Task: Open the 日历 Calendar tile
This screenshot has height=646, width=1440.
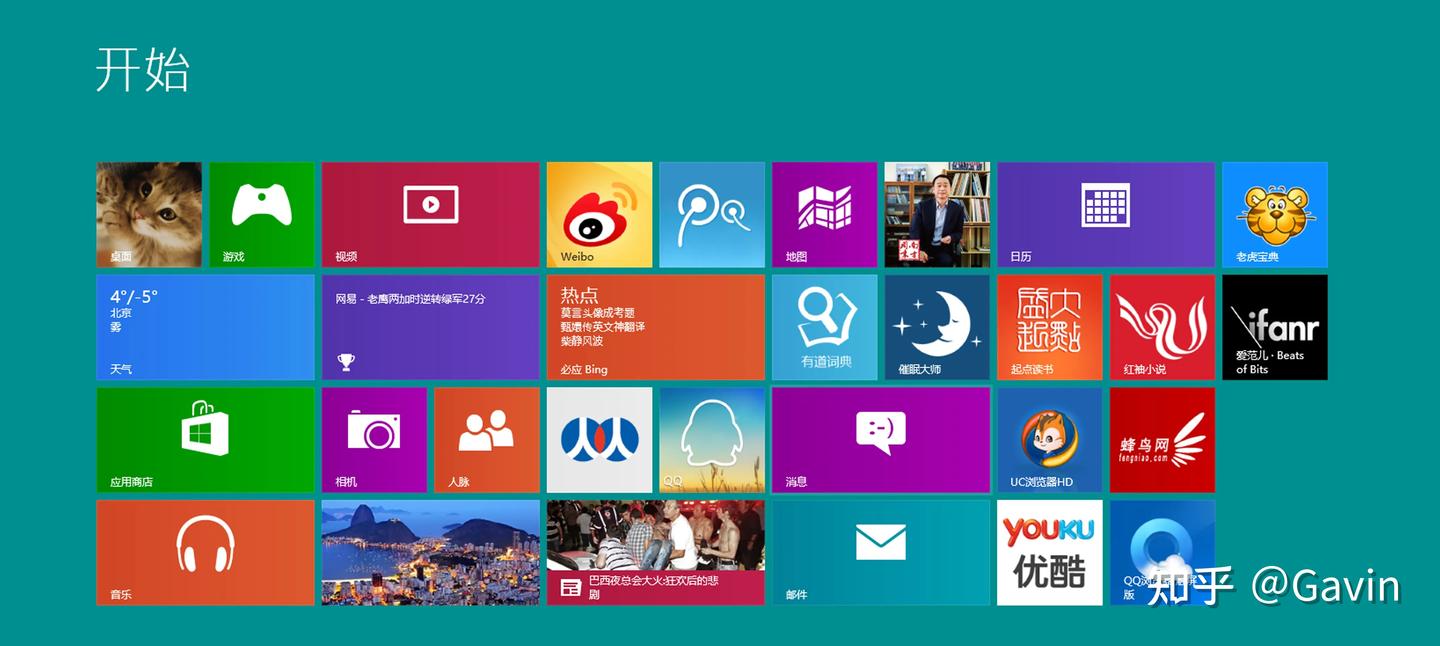Action: point(1106,214)
